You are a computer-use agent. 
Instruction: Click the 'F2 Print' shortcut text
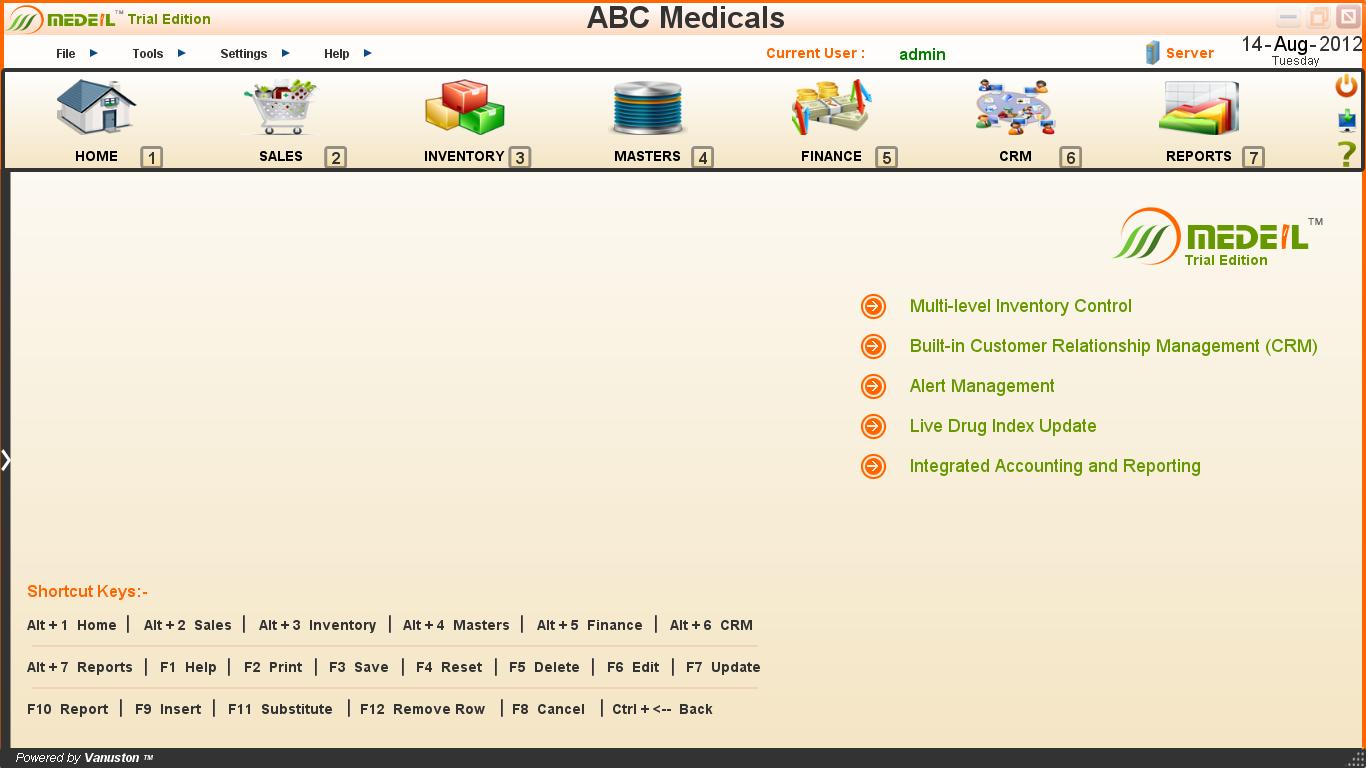coord(273,667)
